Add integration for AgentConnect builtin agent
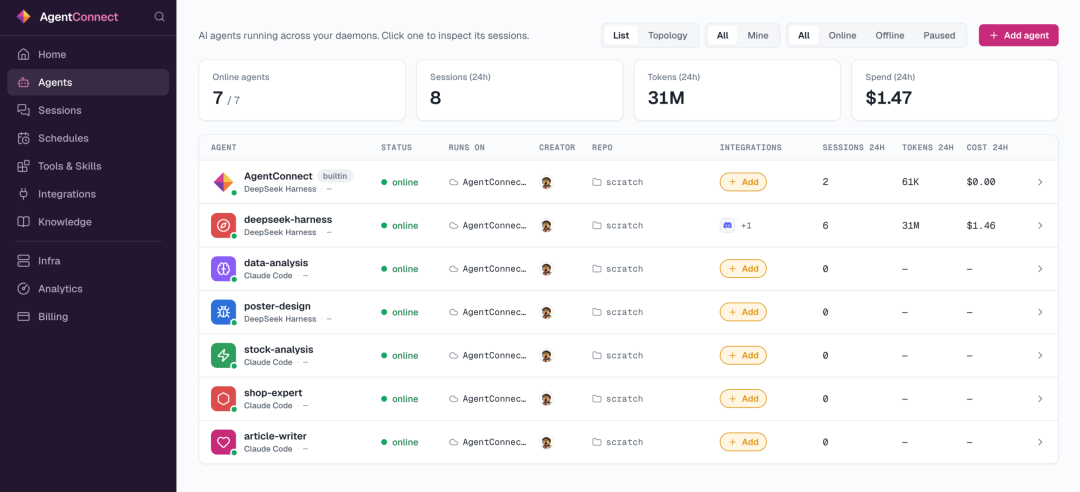 tap(743, 182)
